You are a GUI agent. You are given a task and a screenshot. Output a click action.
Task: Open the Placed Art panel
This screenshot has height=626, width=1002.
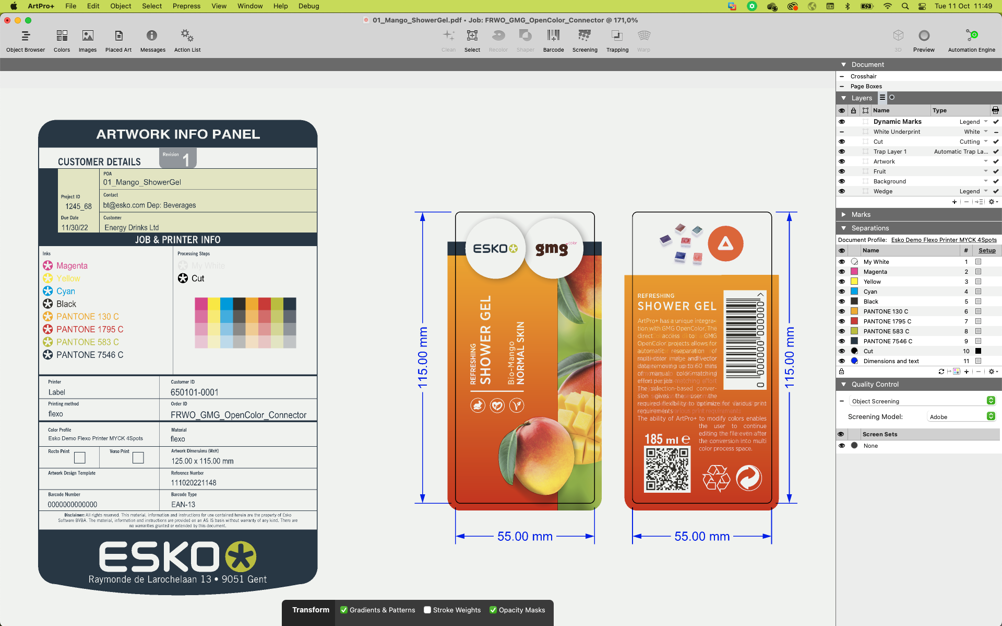pos(118,40)
